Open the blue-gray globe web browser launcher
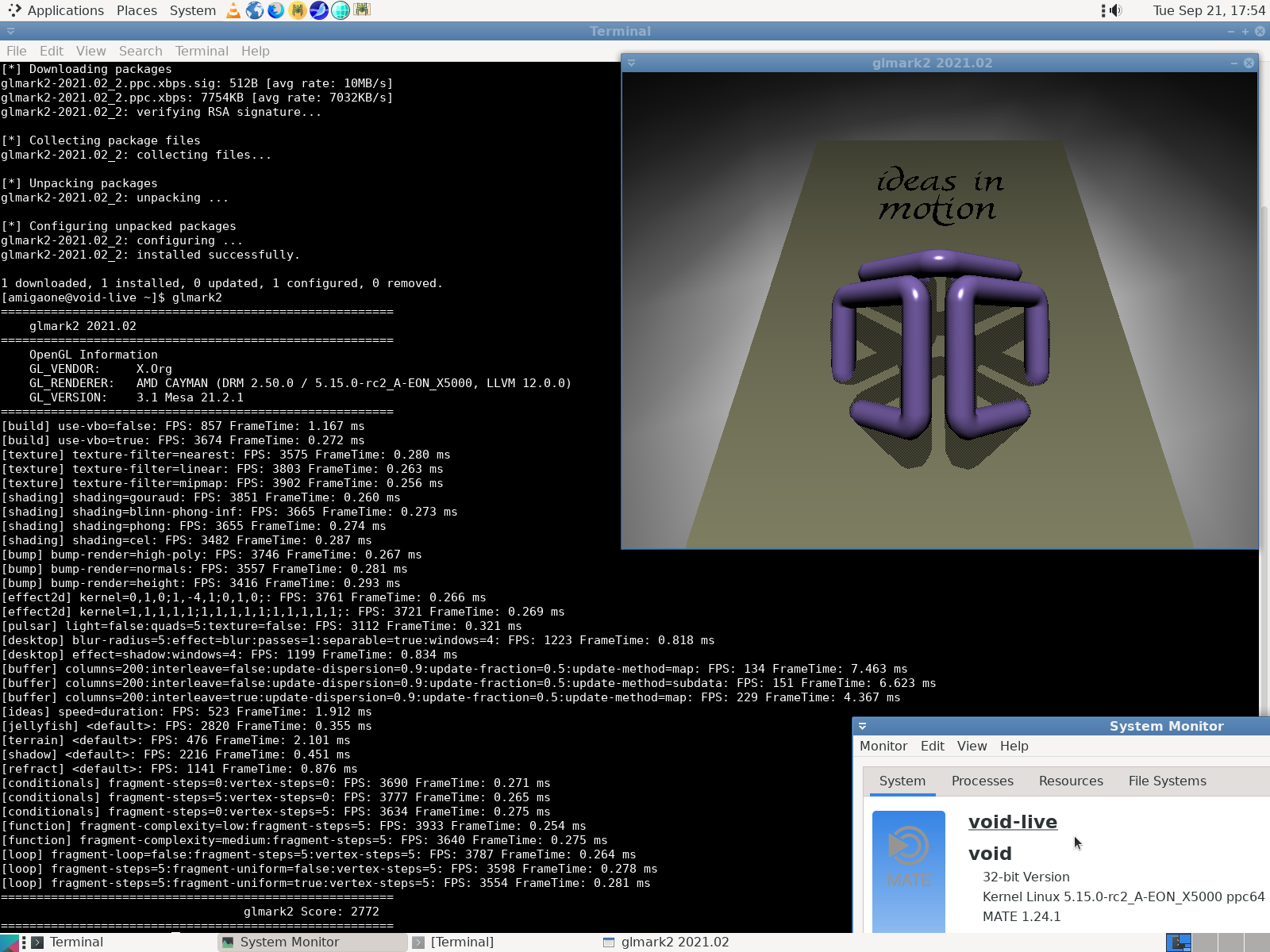The image size is (1270, 952). click(255, 10)
